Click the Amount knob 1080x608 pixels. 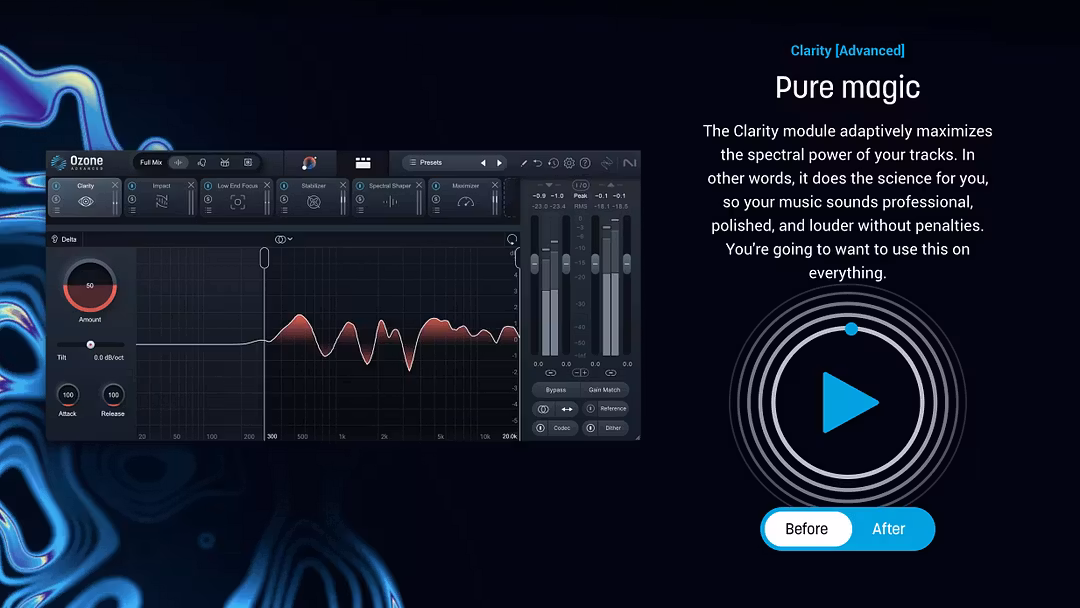pyautogui.click(x=90, y=286)
